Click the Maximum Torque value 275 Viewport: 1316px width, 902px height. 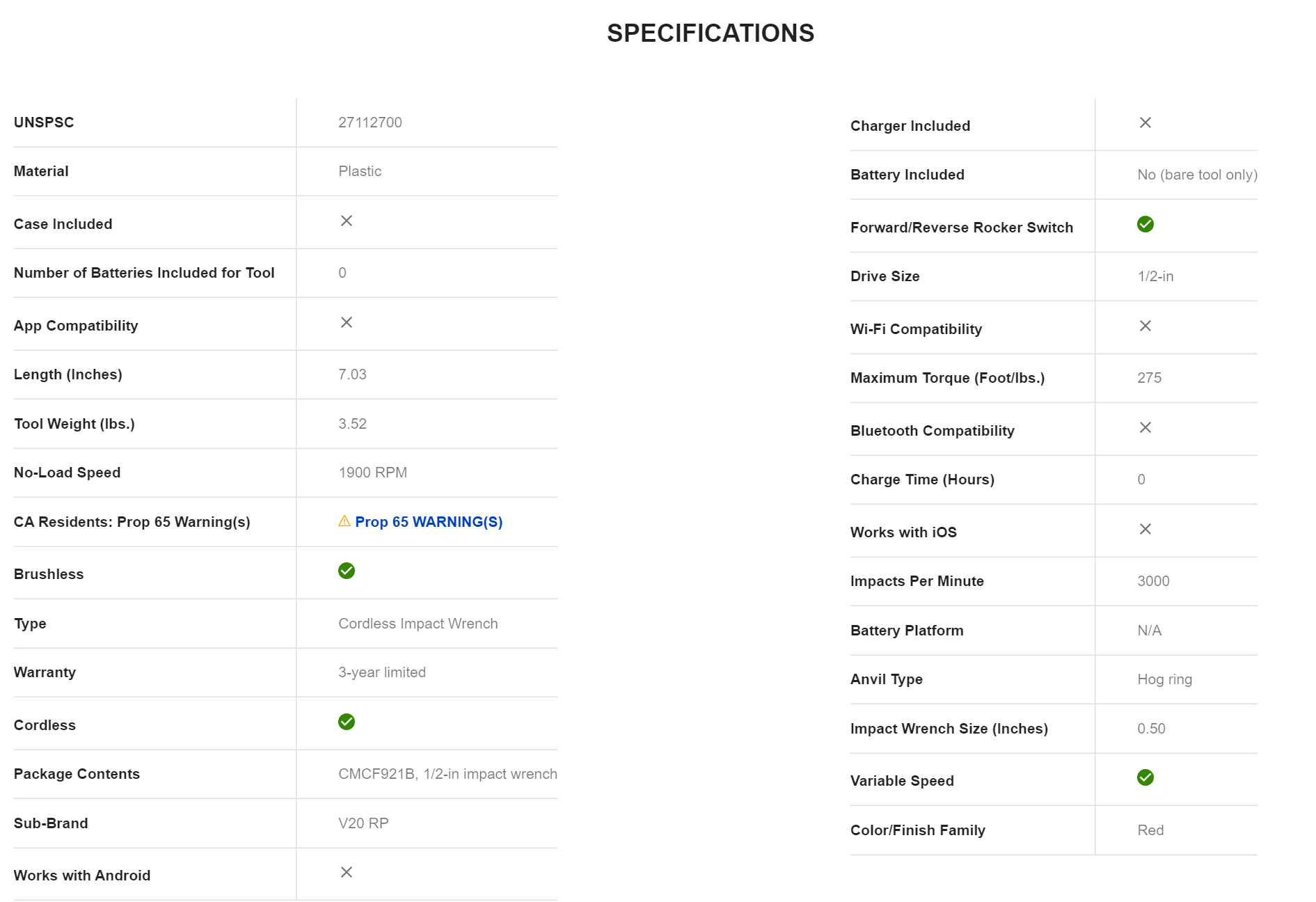tap(1149, 378)
